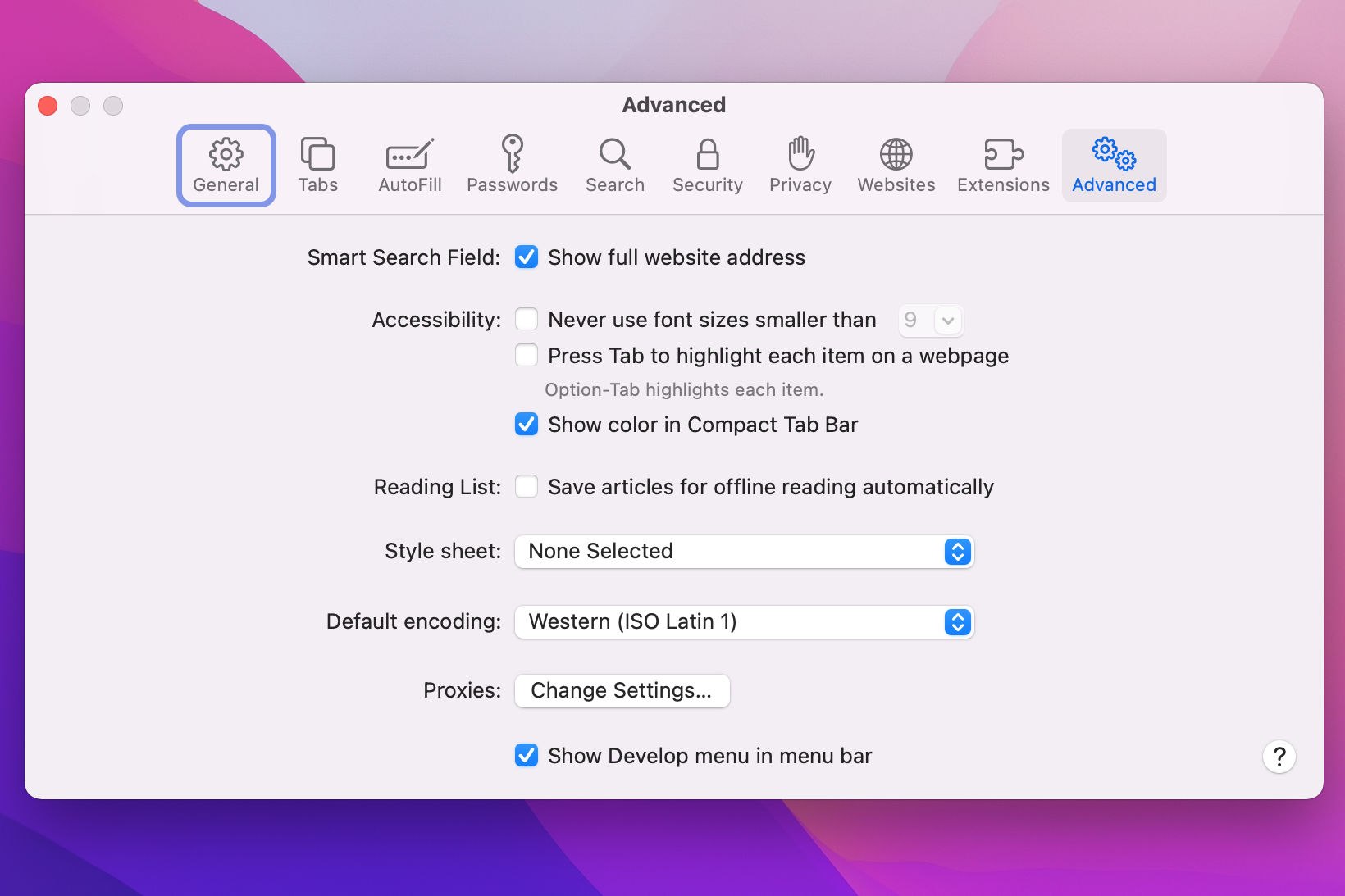Open the help question mark button
Viewport: 1345px width, 896px height.
point(1279,757)
